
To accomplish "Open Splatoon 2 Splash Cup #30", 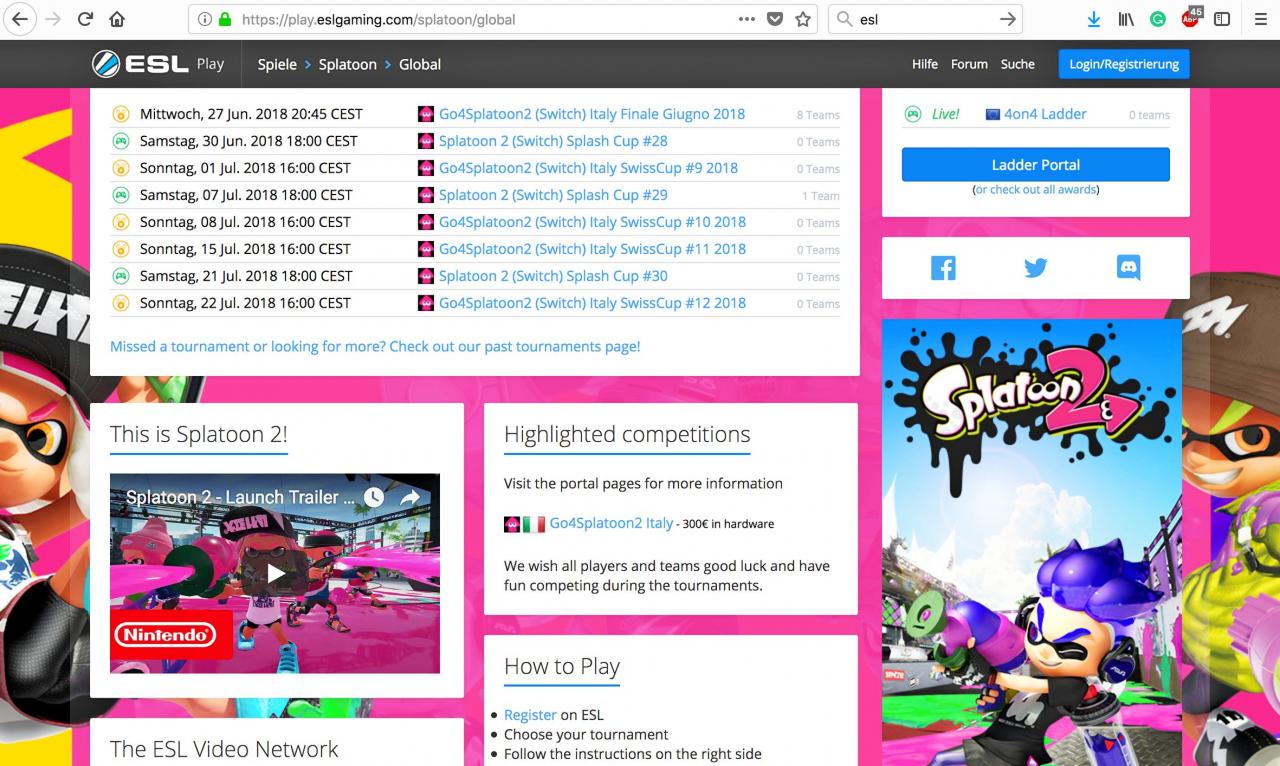I will click(x=553, y=276).
